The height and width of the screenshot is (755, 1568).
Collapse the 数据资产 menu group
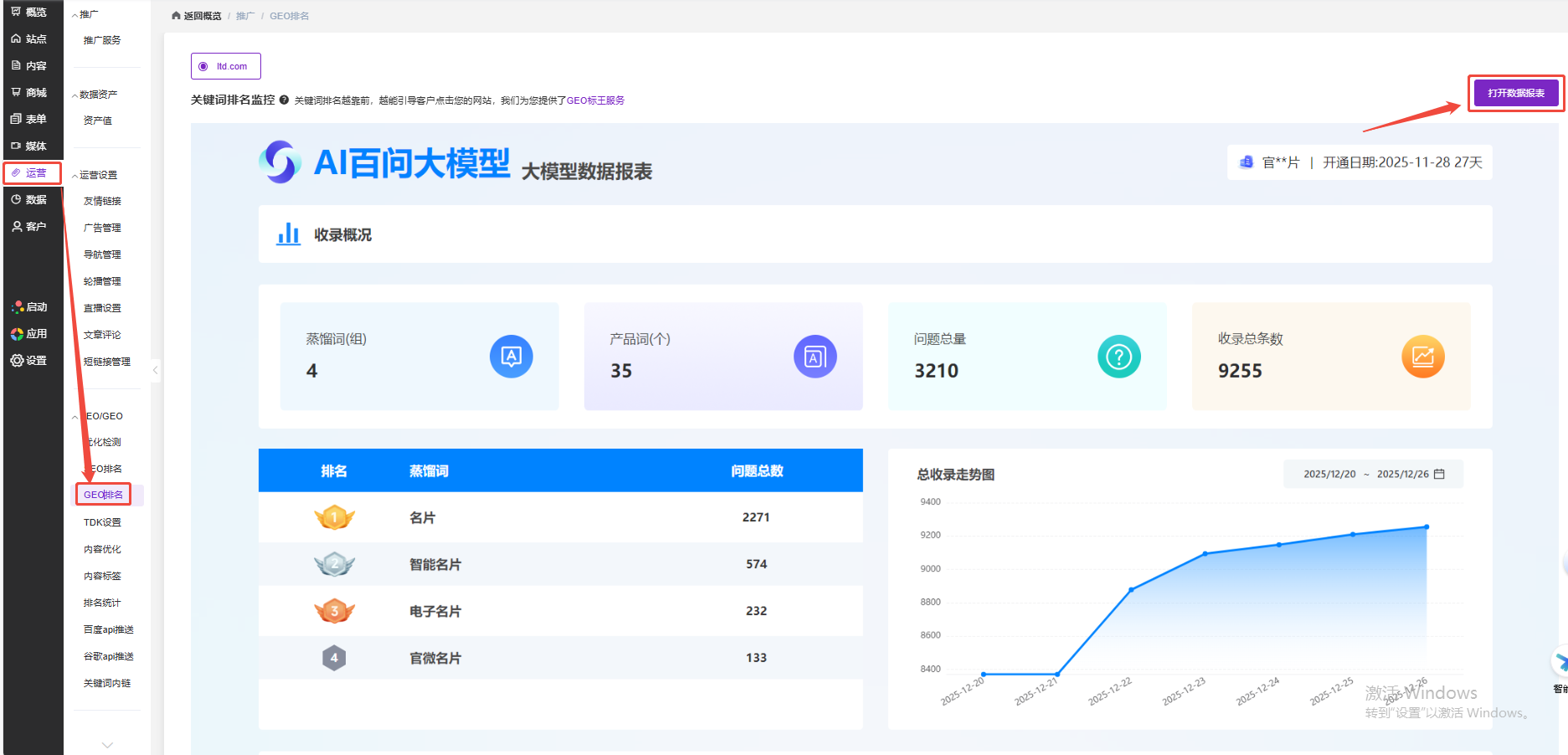(75, 95)
